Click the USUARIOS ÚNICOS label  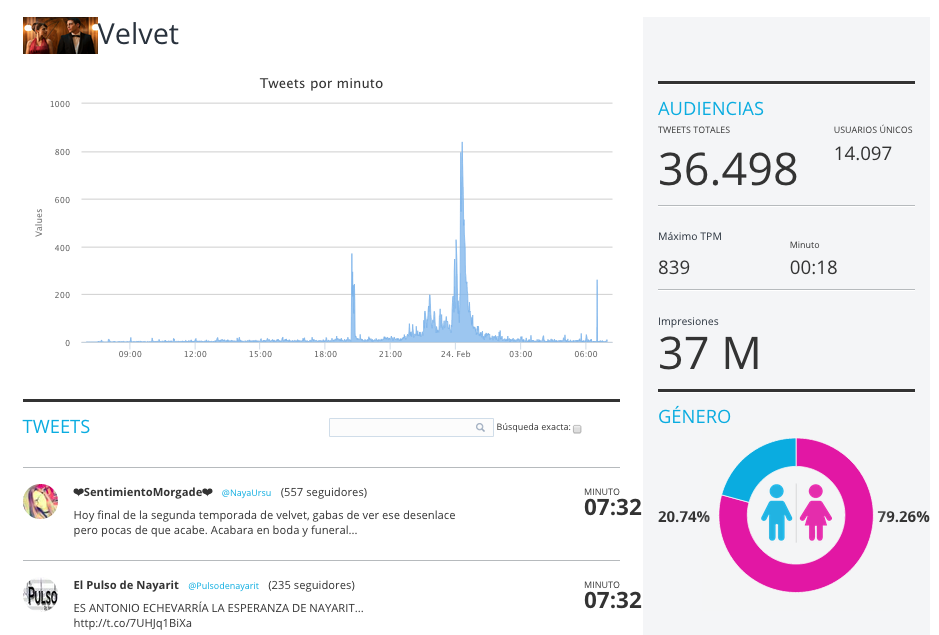873,129
